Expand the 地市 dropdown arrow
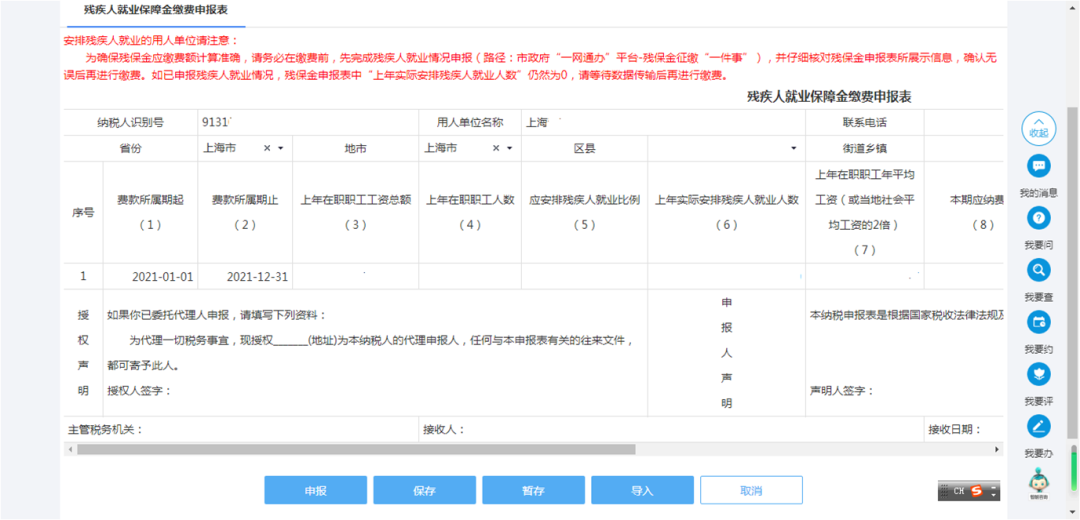1080x520 pixels. pyautogui.click(x=509, y=148)
